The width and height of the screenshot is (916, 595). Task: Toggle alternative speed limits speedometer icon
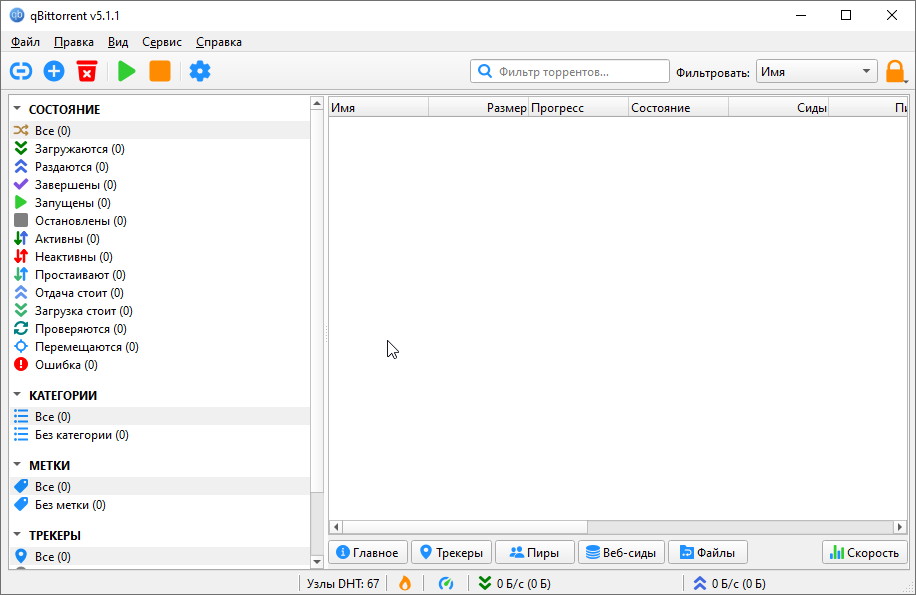tap(446, 583)
